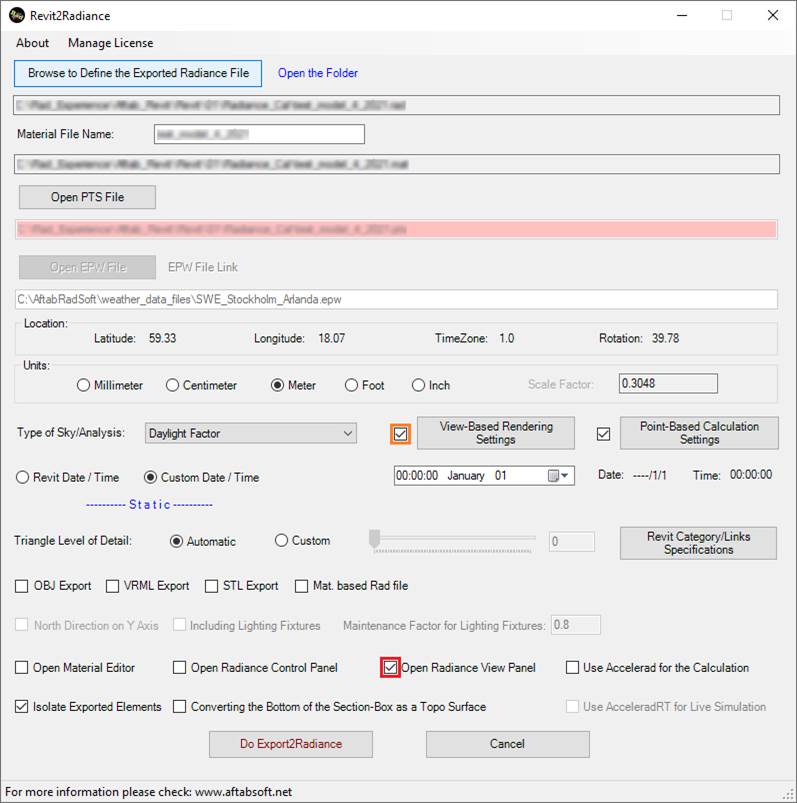Click the Longitude value 18.07
Image resolution: width=797 pixels, height=803 pixels.
[x=331, y=338]
